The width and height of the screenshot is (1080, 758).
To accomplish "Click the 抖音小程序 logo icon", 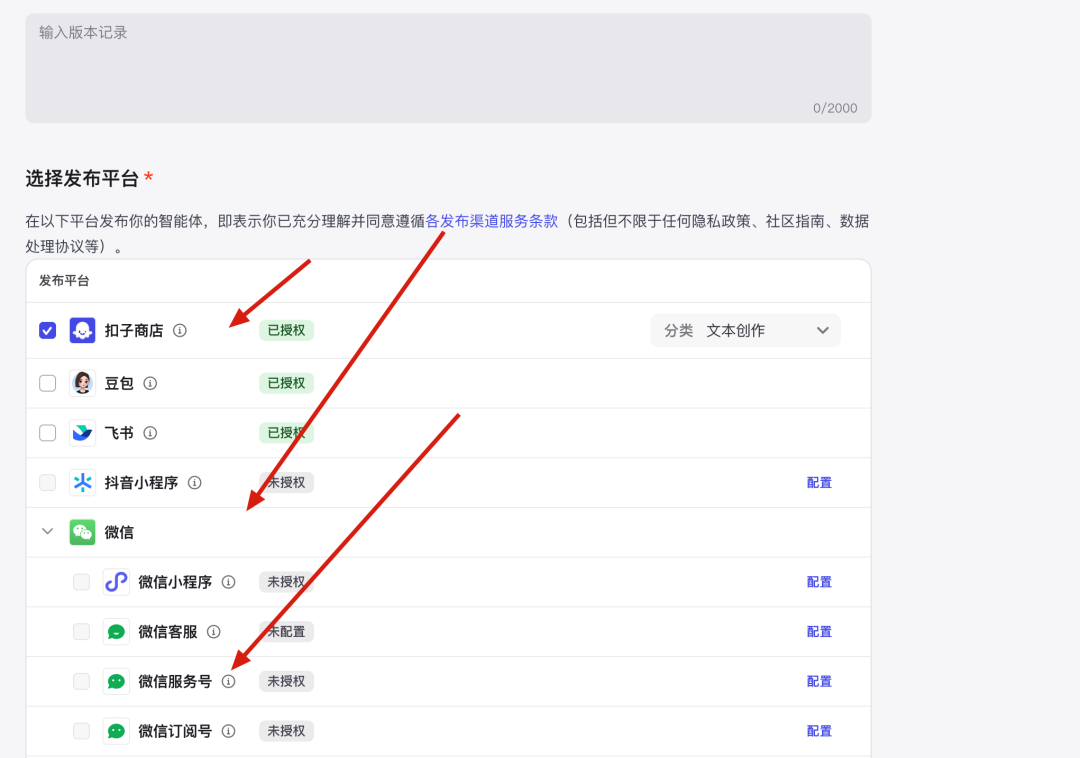I will pyautogui.click(x=83, y=483).
